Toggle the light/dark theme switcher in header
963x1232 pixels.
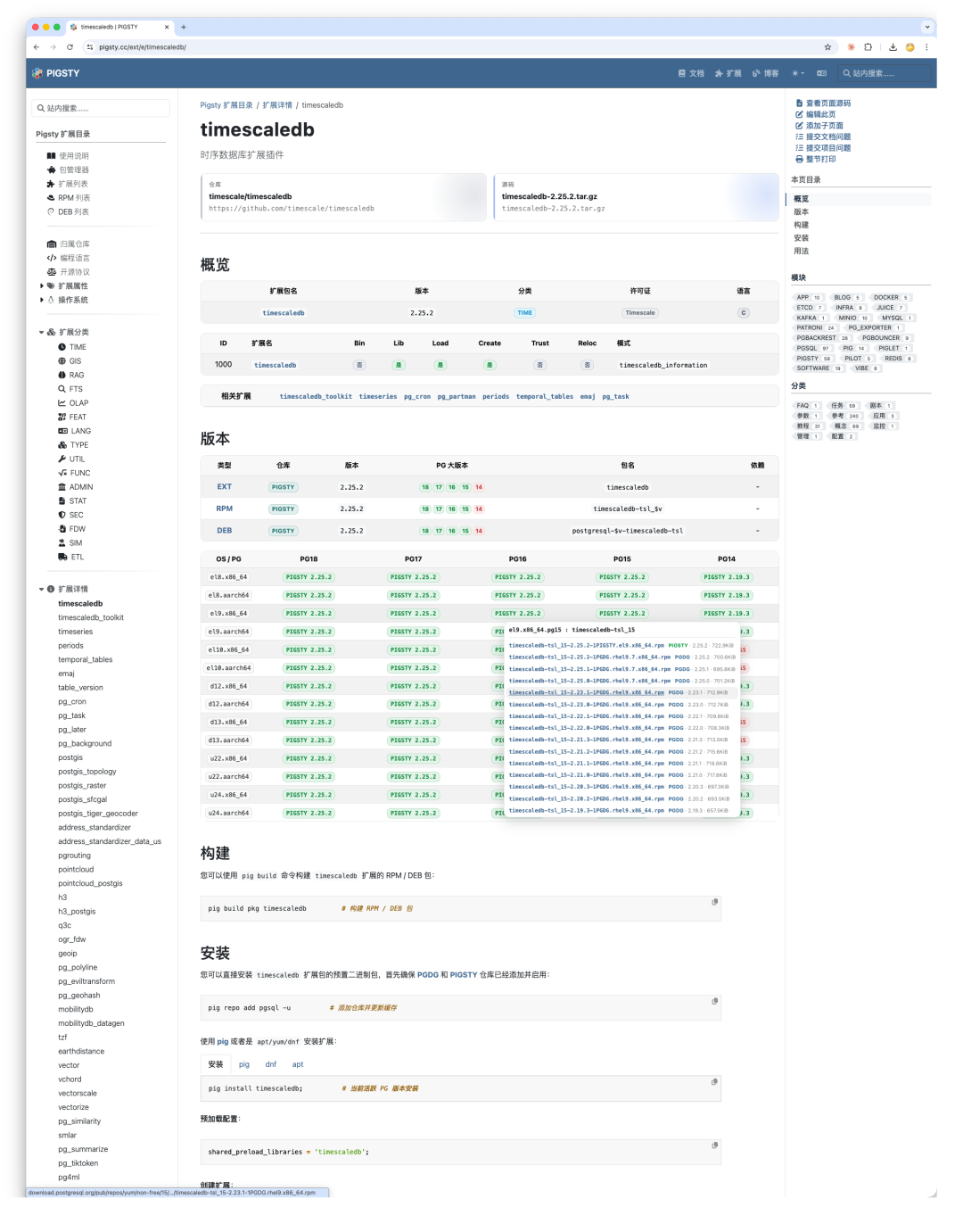pos(797,73)
